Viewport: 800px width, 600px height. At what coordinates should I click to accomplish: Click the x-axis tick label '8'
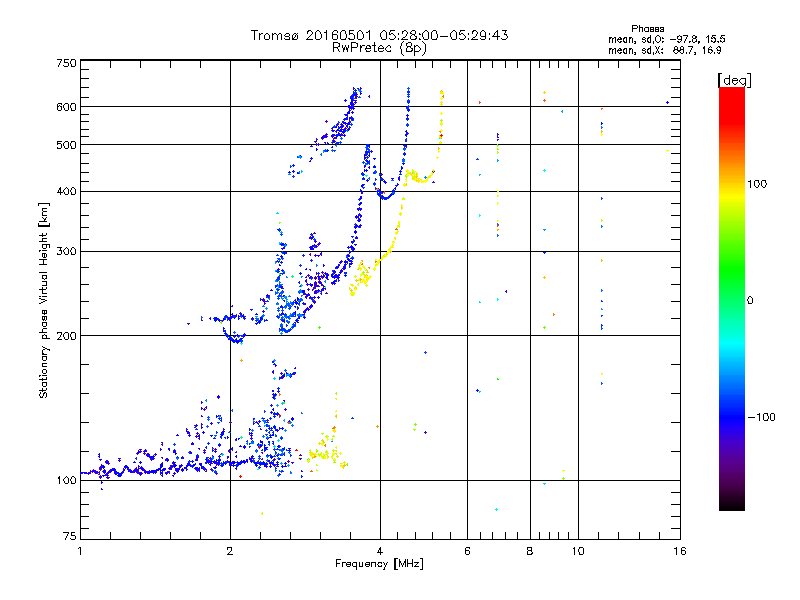530,551
